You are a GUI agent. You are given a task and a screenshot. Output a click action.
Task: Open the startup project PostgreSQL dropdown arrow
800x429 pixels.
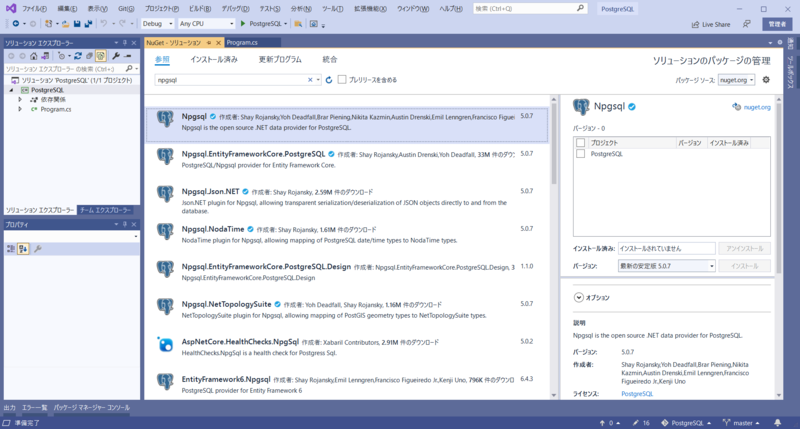coord(286,23)
